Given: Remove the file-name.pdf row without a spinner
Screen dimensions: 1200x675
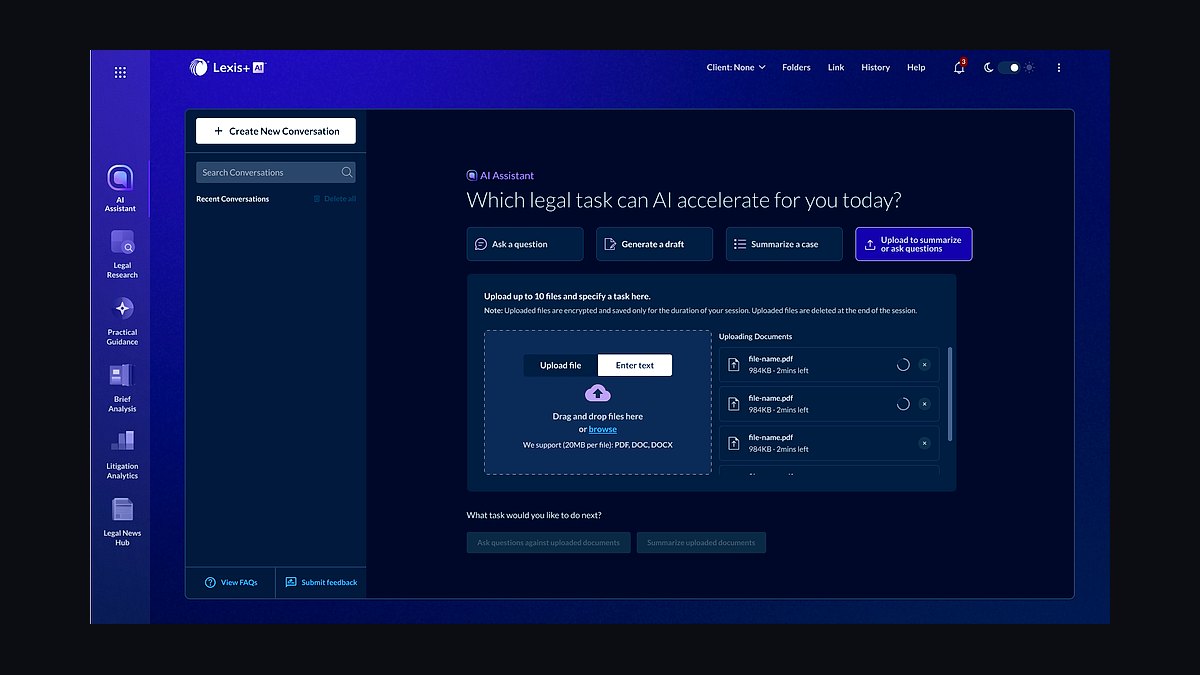Looking at the screenshot, I should (924, 443).
